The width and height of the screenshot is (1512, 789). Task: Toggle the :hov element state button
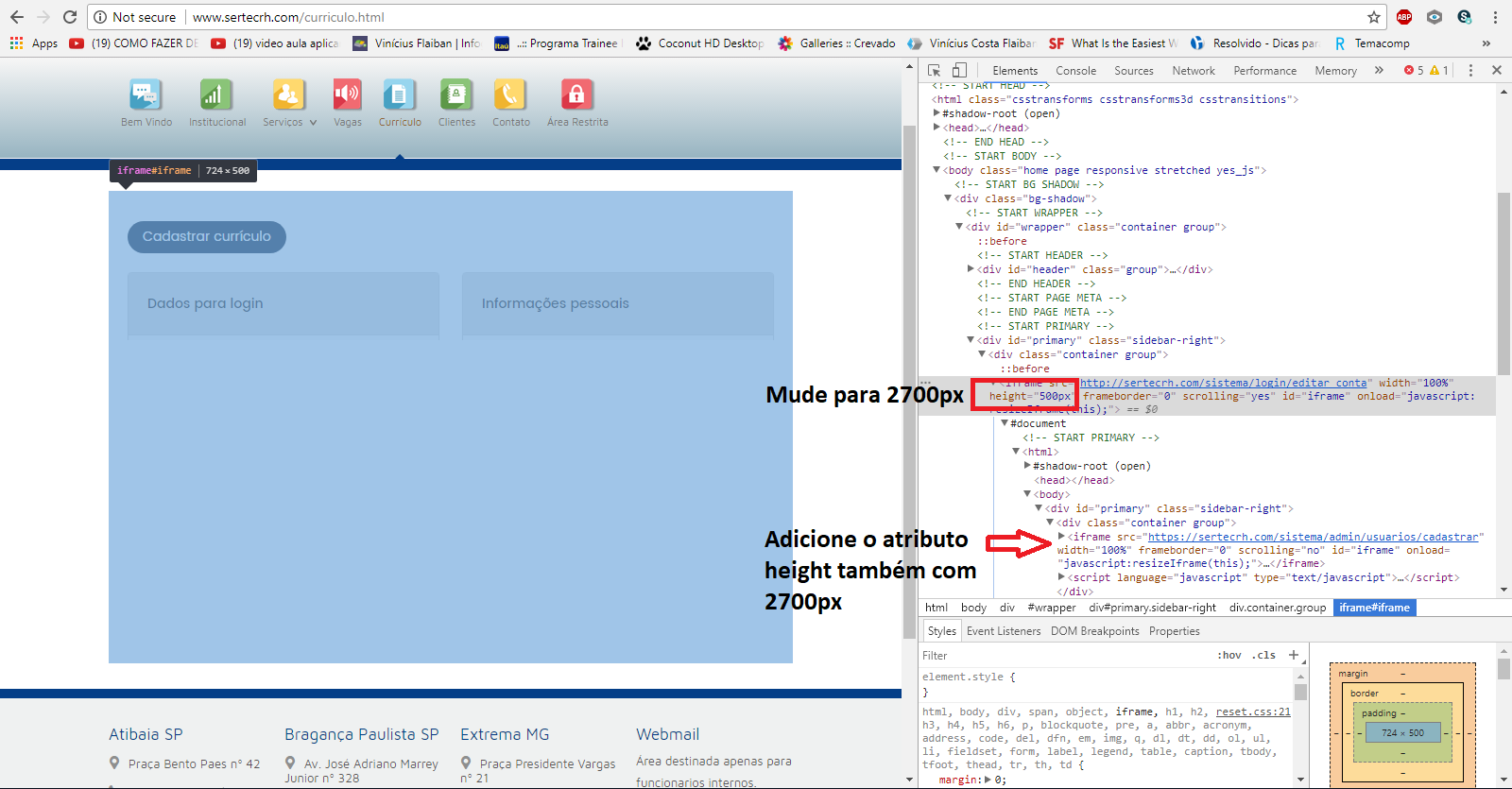[1229, 655]
